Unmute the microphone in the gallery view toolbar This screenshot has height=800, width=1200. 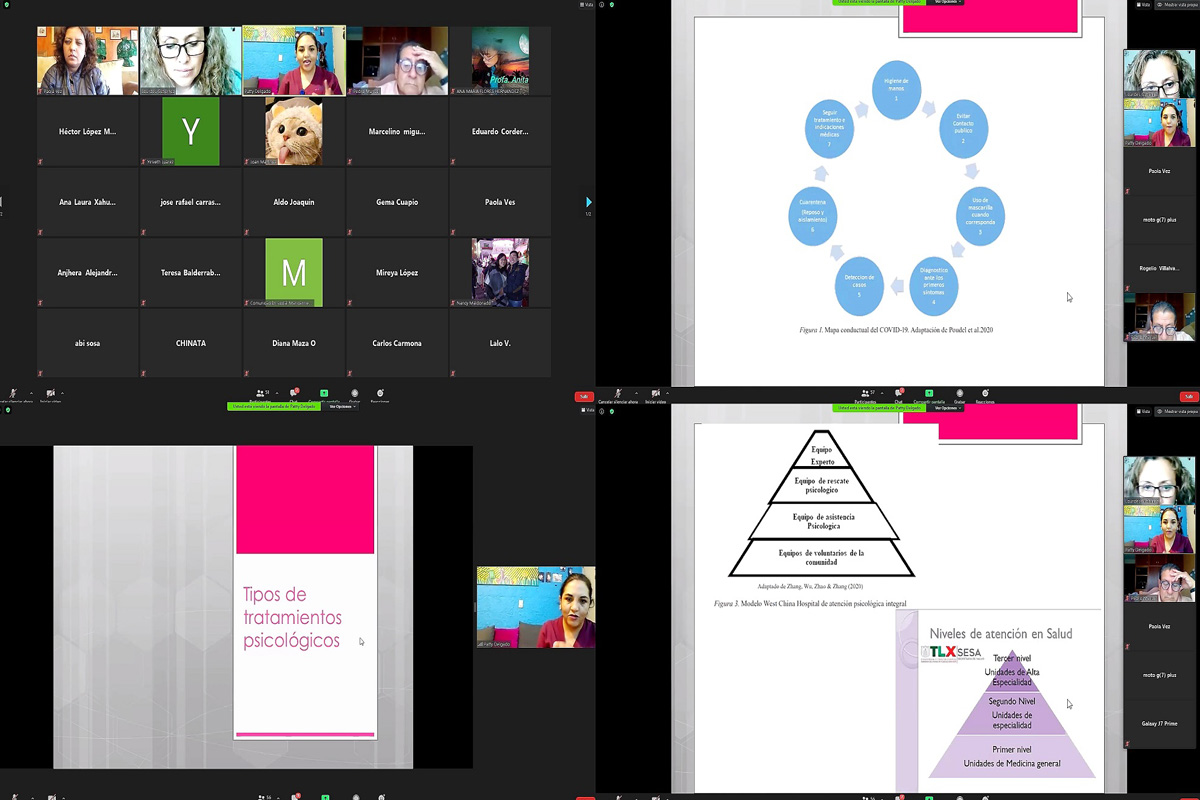[14, 394]
